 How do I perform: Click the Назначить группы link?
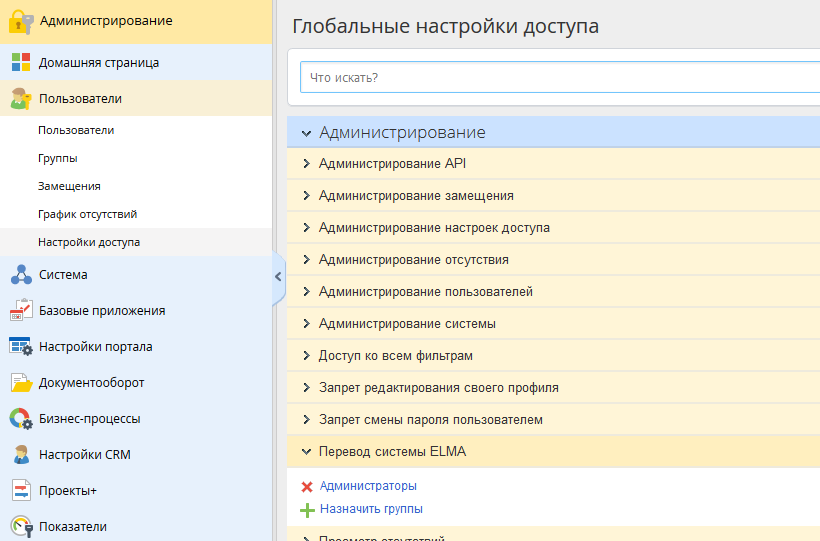click(x=371, y=509)
